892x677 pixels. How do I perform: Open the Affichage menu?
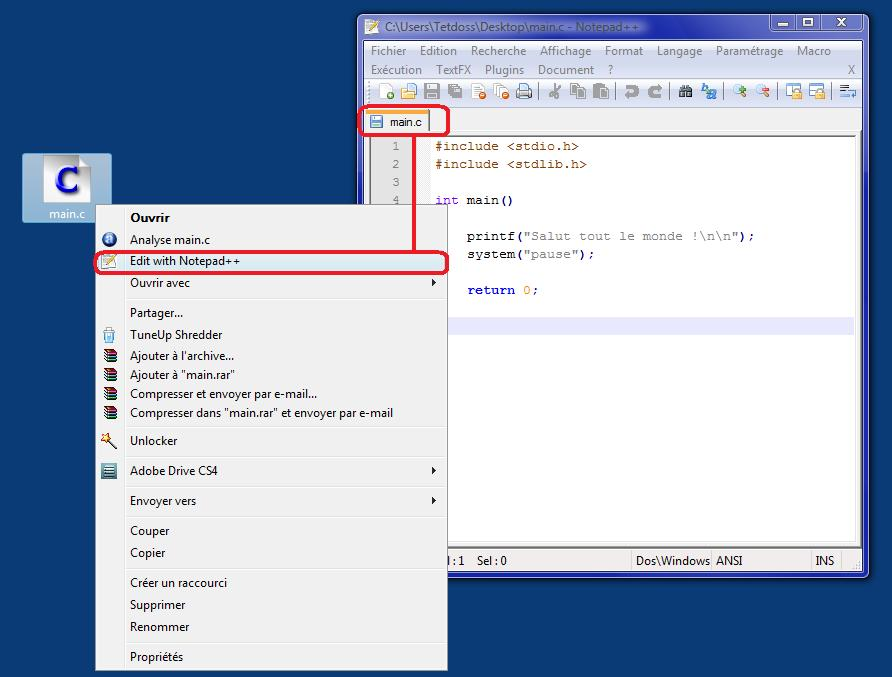(565, 51)
